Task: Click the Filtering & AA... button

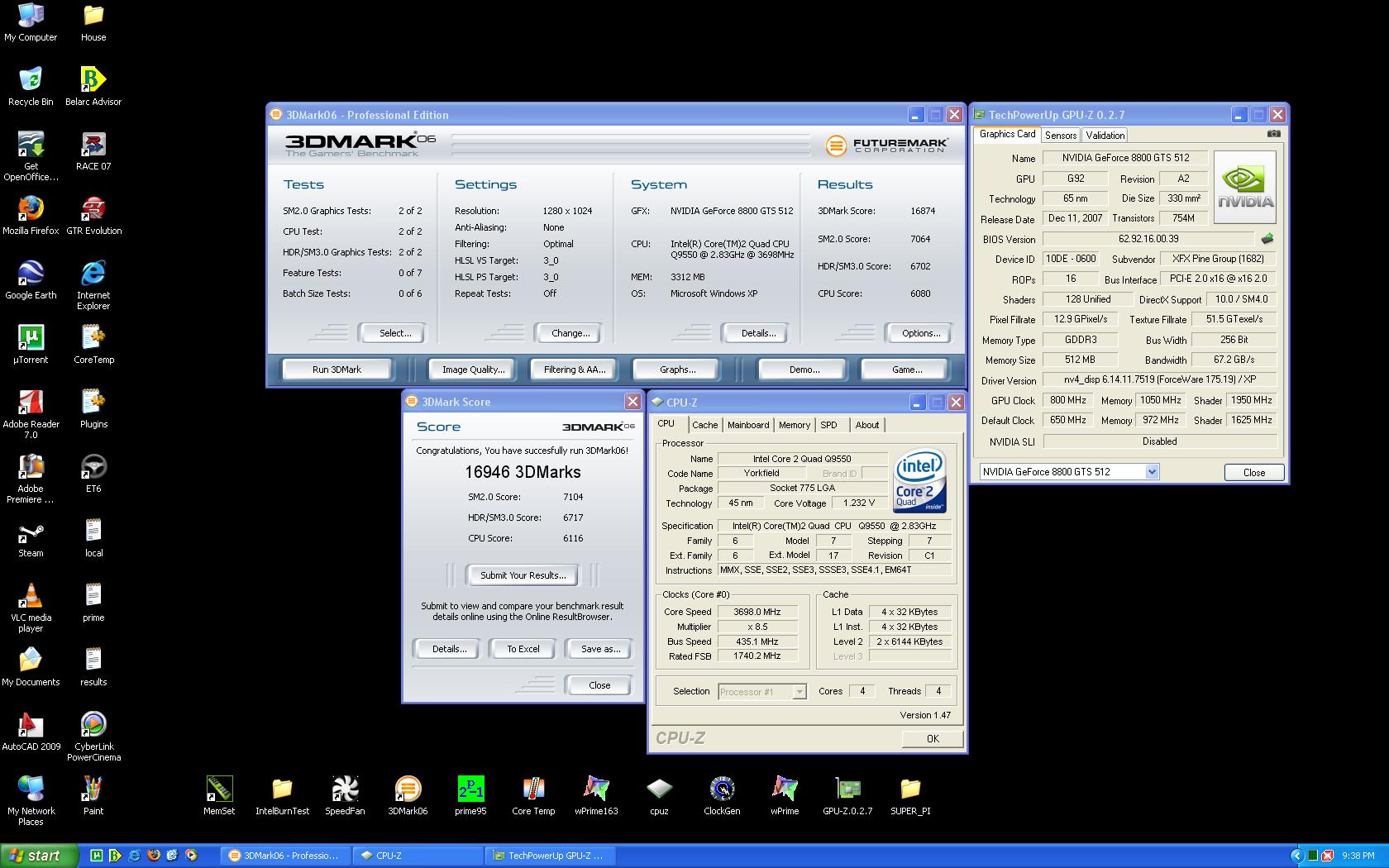Action: [575, 370]
